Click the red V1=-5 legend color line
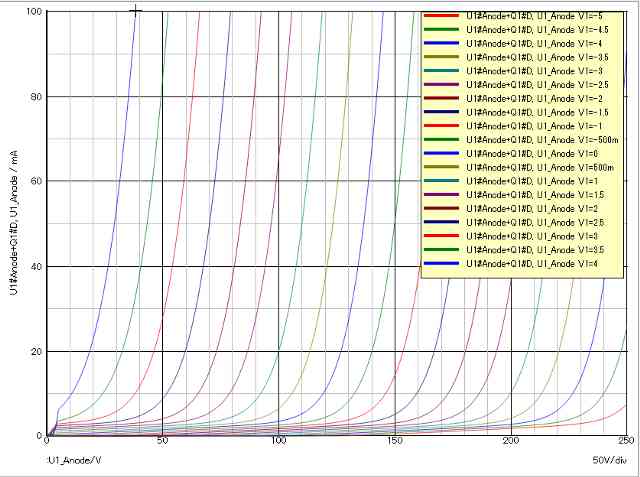The image size is (640, 477). click(x=442, y=18)
